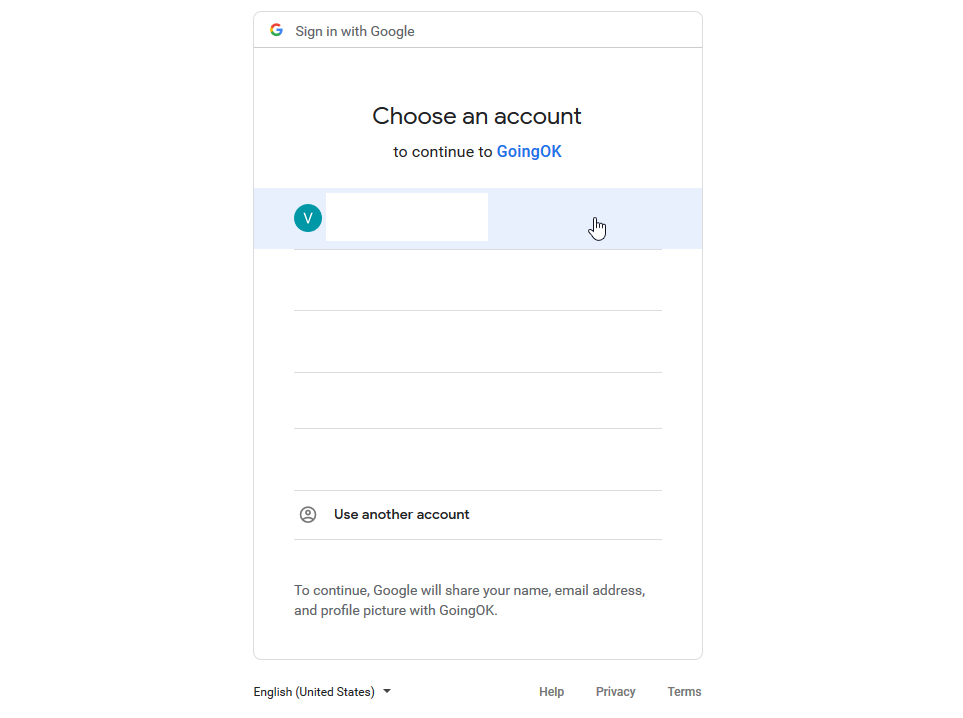
Task: Click the redacted account name box
Action: 407,217
